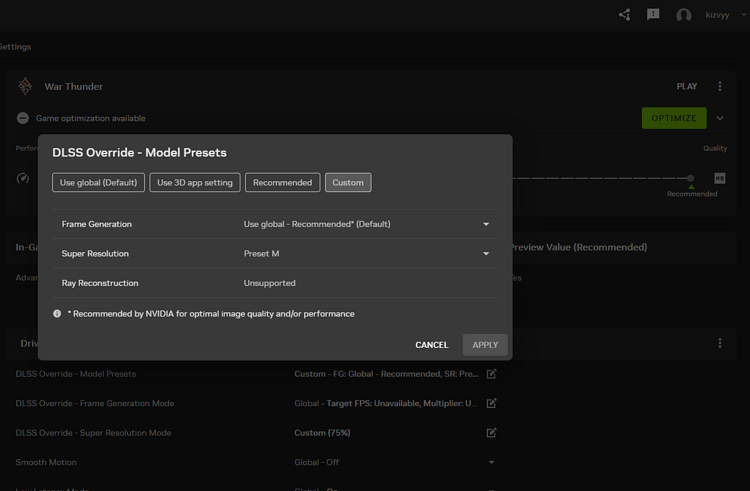Click CANCEL in the DLSS dialog

432,345
